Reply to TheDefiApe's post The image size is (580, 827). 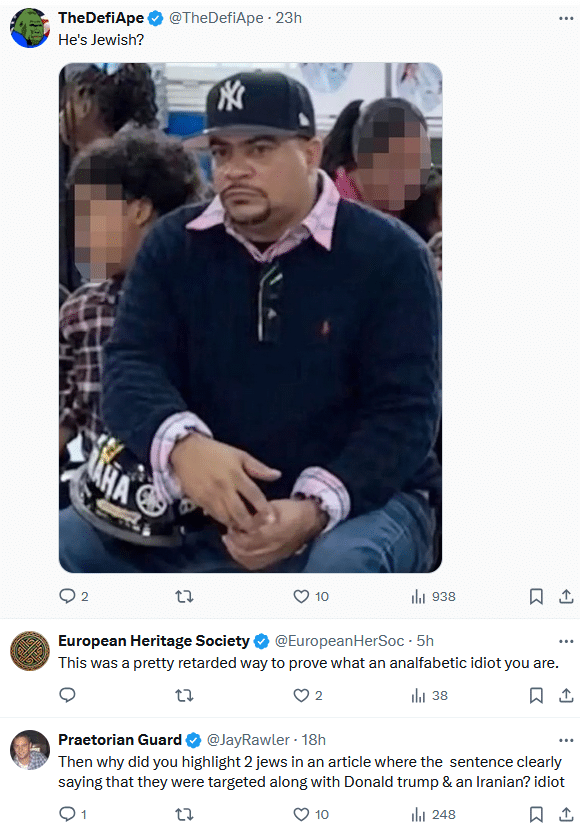coord(73,597)
